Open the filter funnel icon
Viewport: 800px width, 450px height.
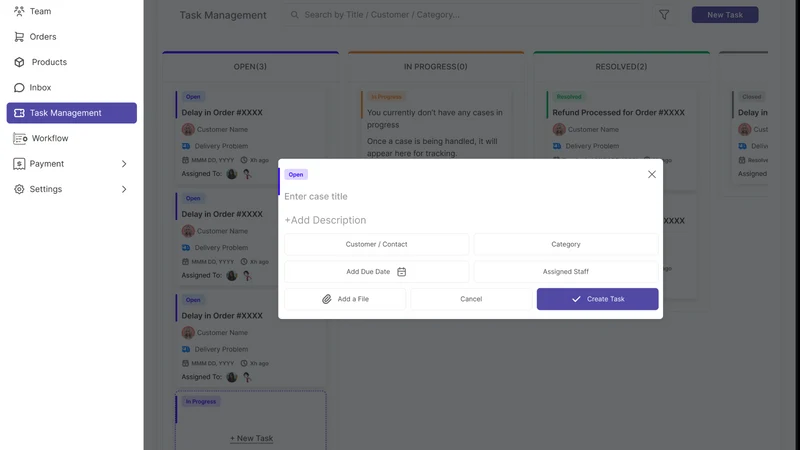(664, 15)
